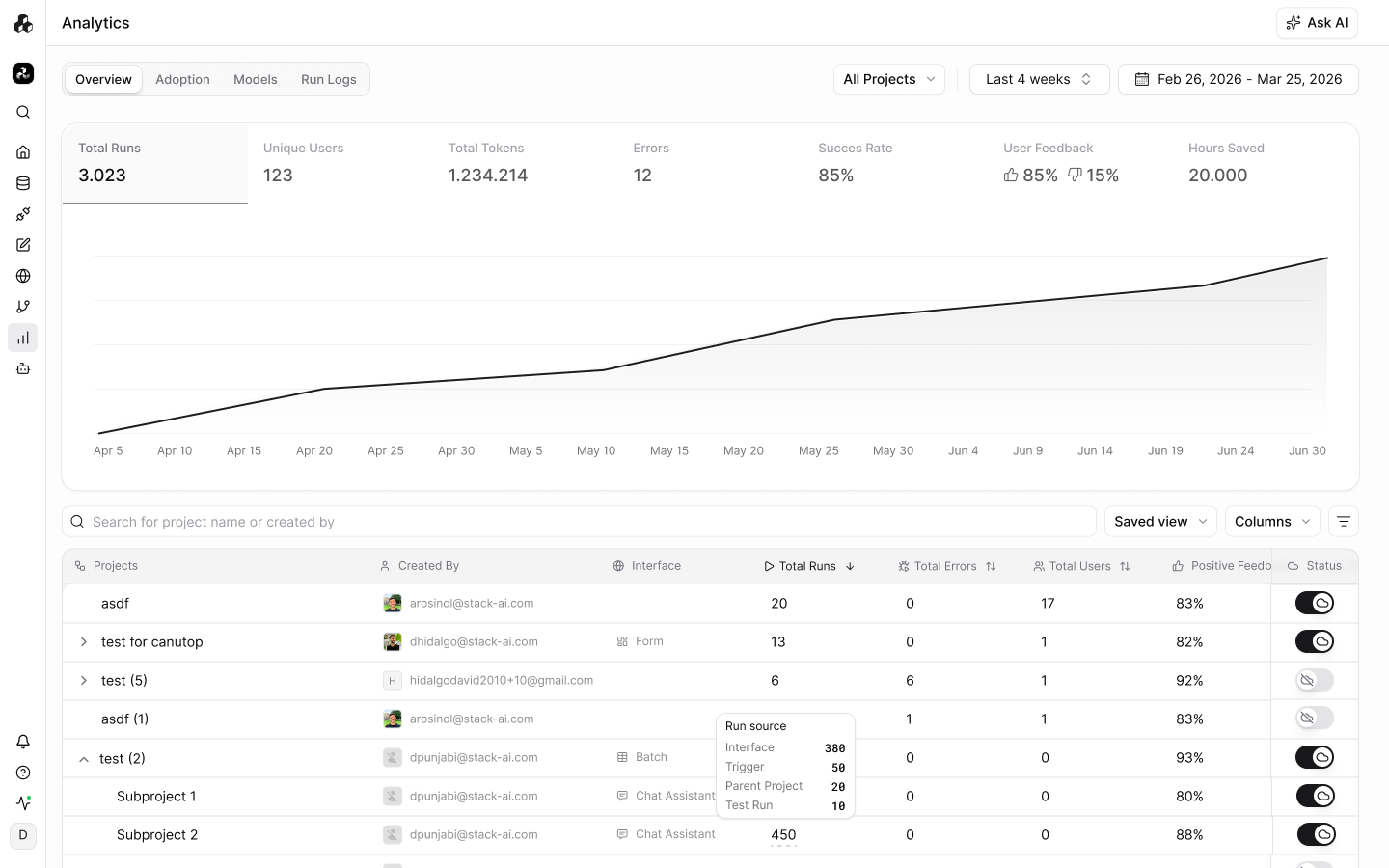The image size is (1389, 868).
Task: Open the help question mark icon
Action: 23,773
